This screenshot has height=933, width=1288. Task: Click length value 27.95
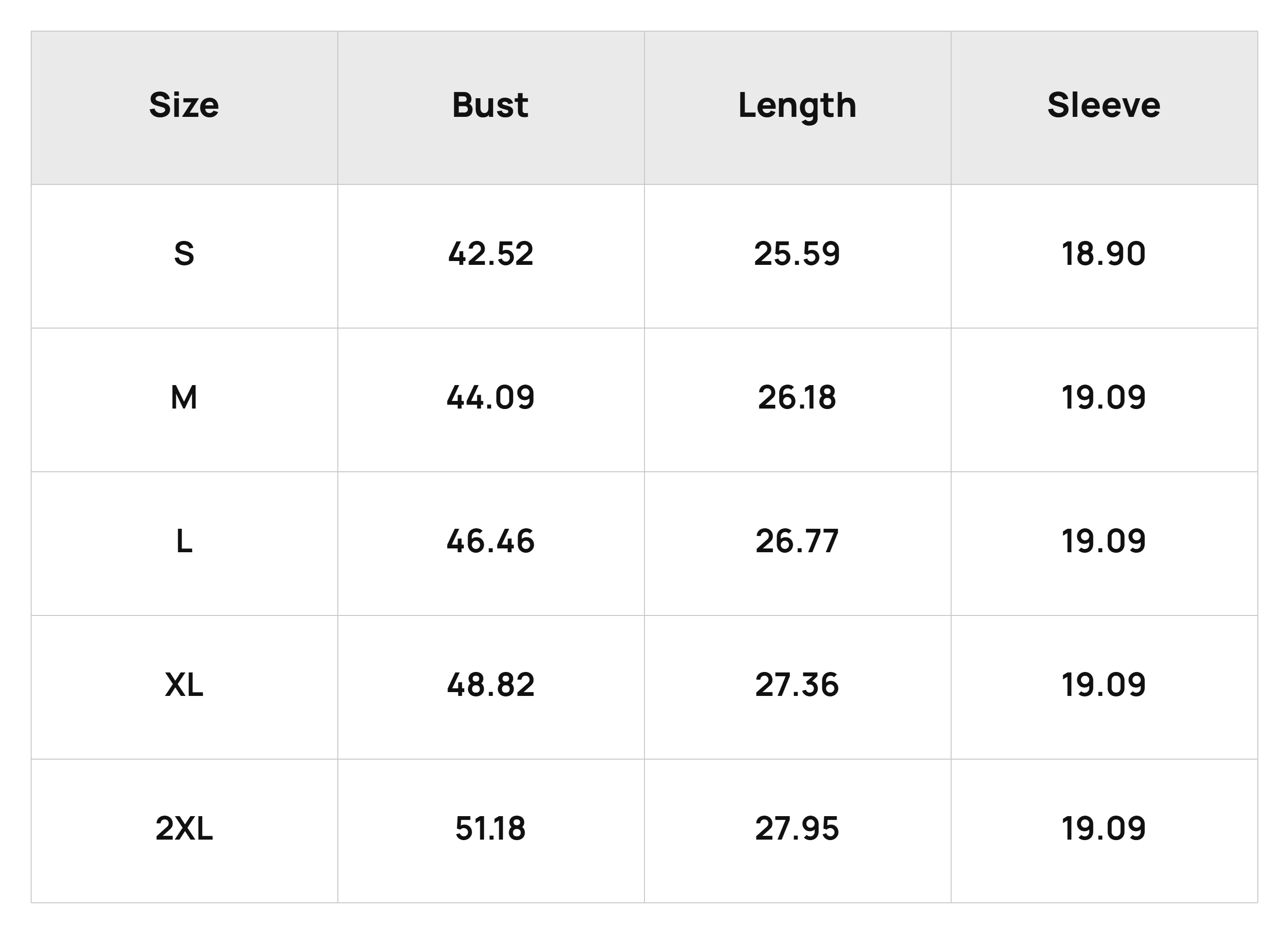tap(797, 828)
